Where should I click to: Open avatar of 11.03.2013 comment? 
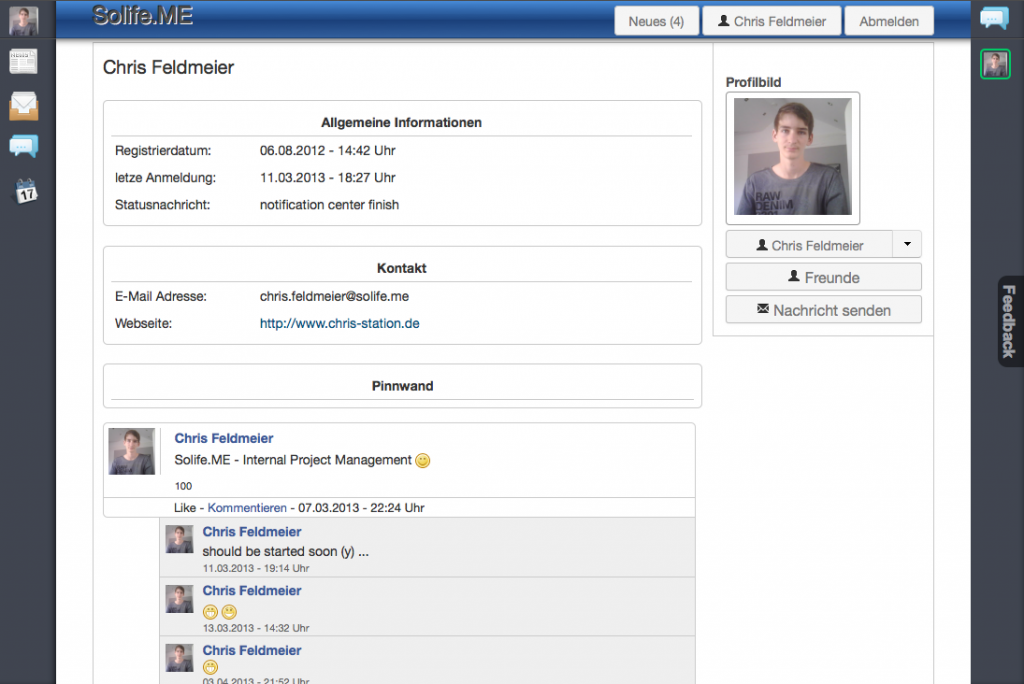coord(180,539)
